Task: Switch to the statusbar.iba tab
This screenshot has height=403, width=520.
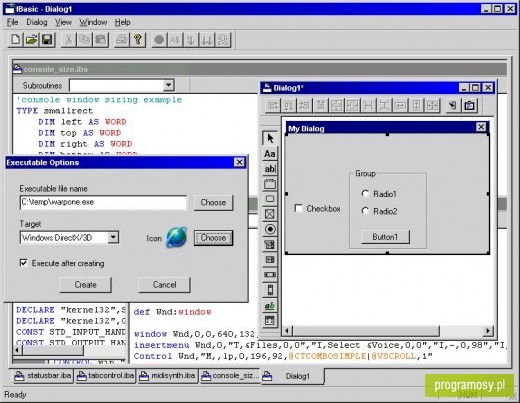Action: 43,376
